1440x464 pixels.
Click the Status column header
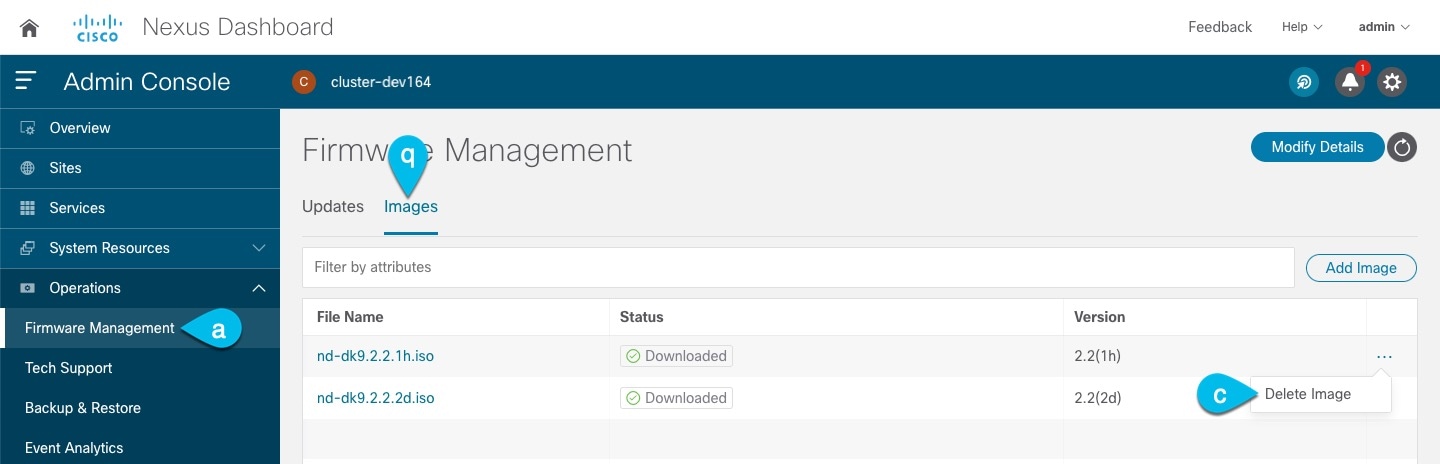point(642,317)
